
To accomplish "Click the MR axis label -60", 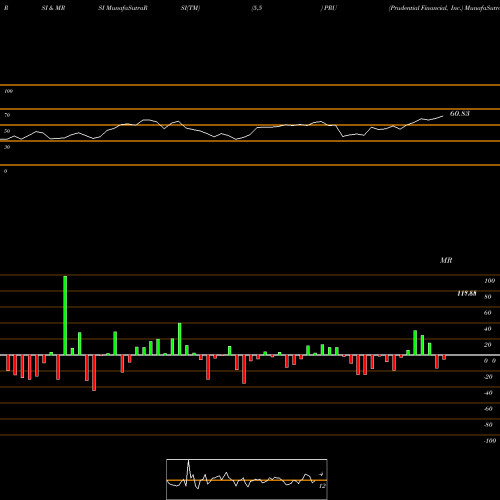I will [x=488, y=409].
